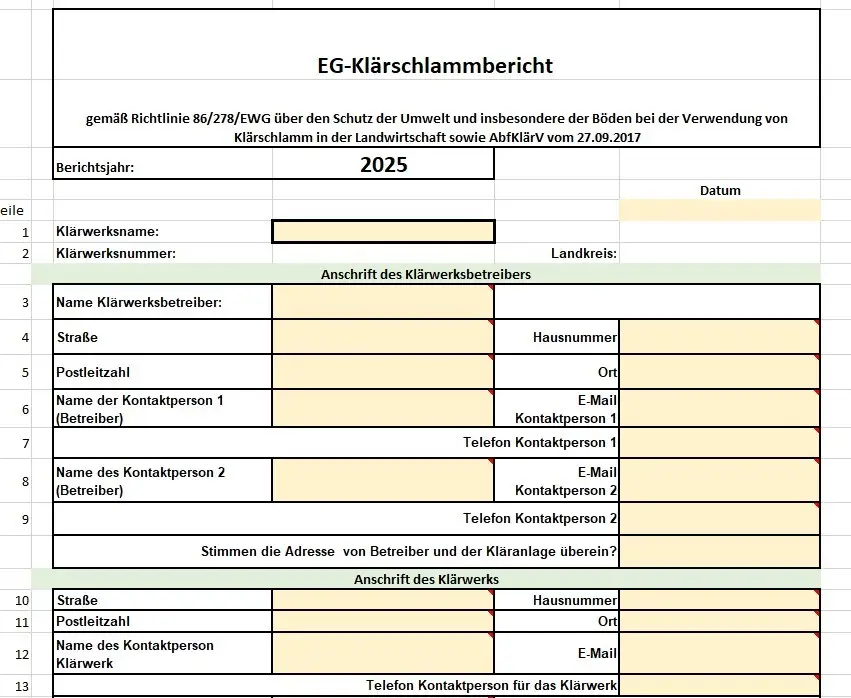851x698 pixels.
Task: Click the Name Klärwerksbetreiber input field
Action: point(383,302)
